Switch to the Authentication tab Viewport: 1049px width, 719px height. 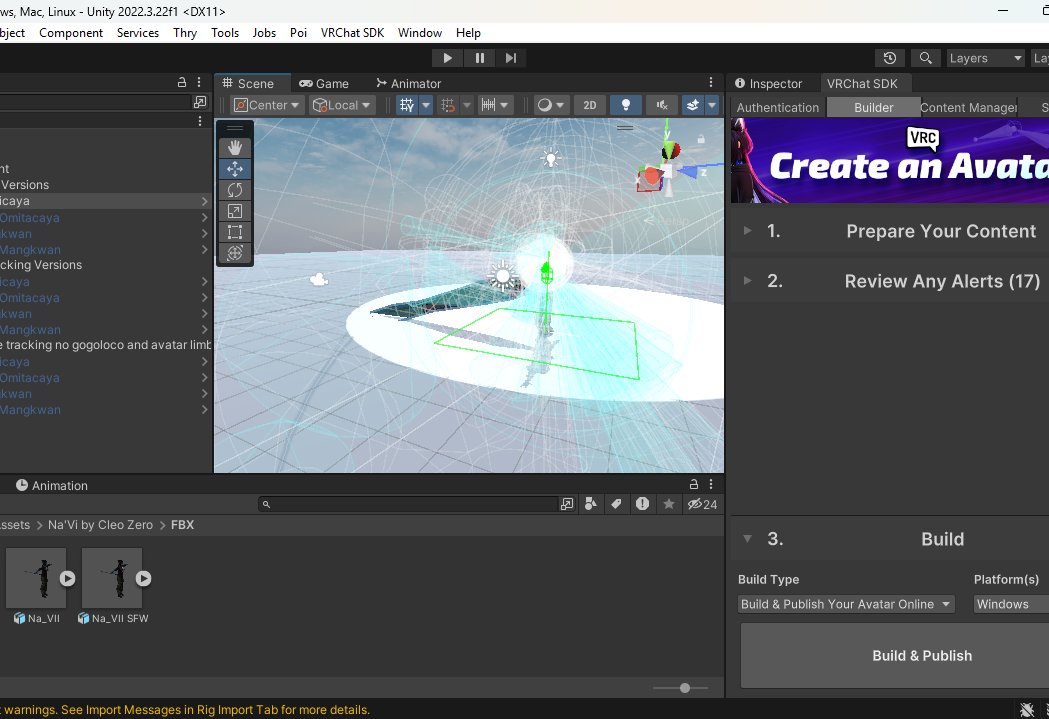777,108
